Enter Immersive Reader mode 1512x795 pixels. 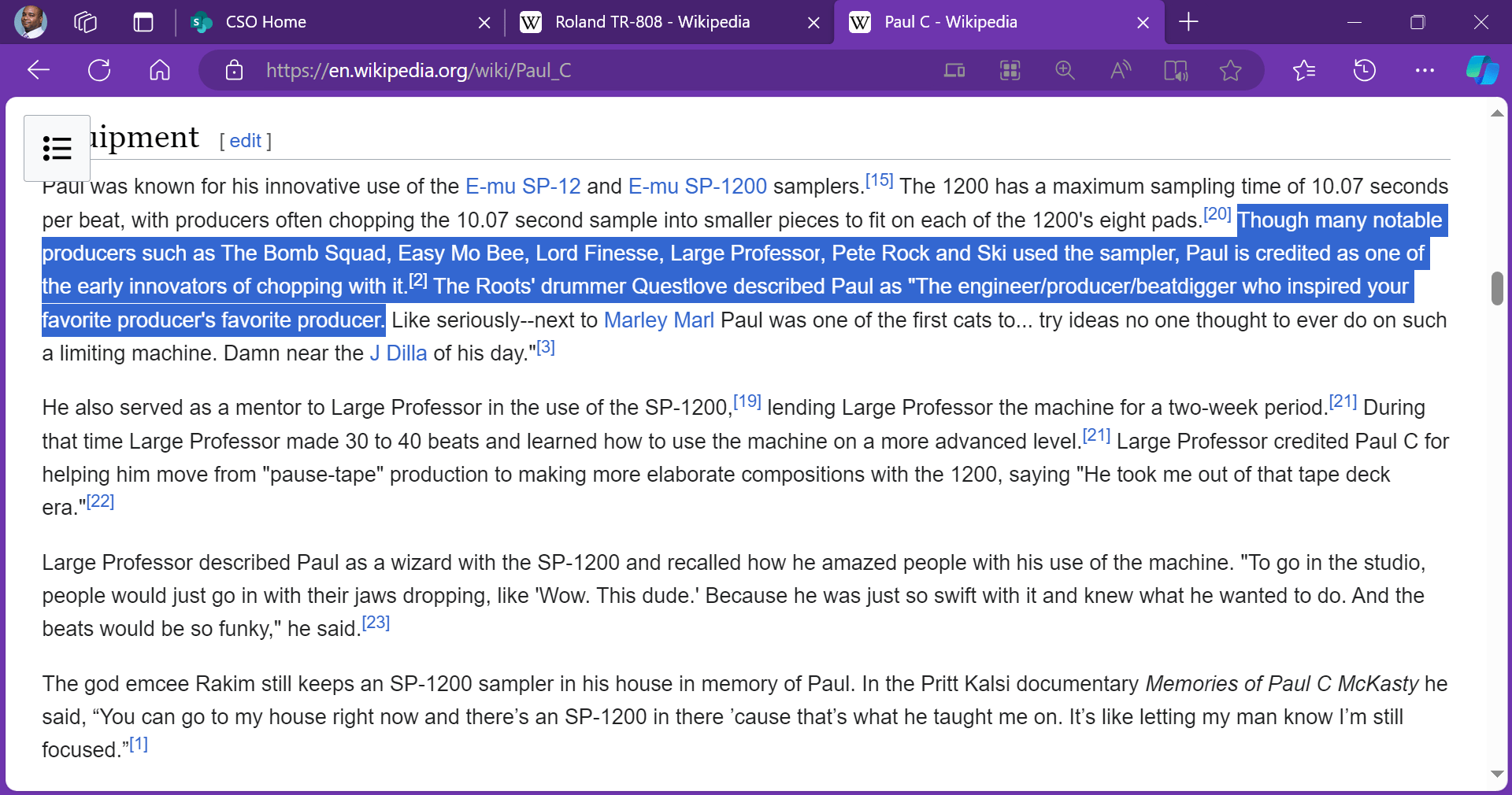1175,70
